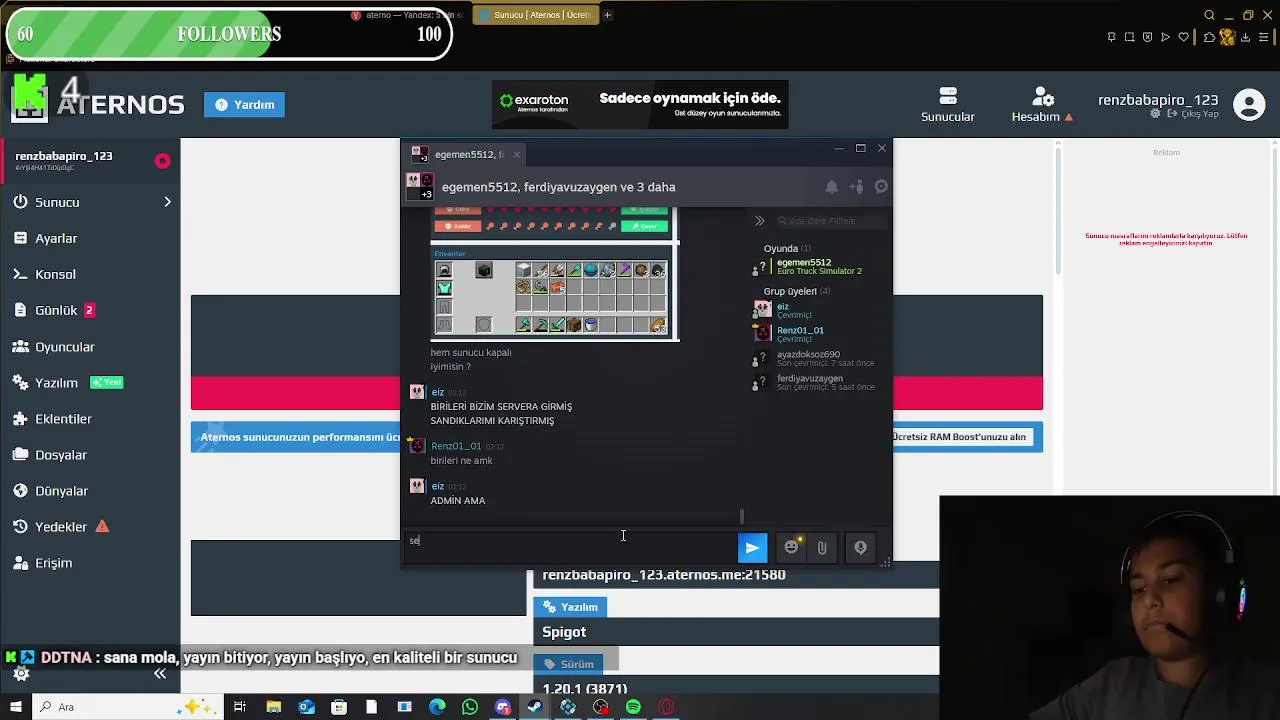Expand the Sunucu sidebar arrow
Viewport: 1280px width, 720px height.
[x=167, y=202]
